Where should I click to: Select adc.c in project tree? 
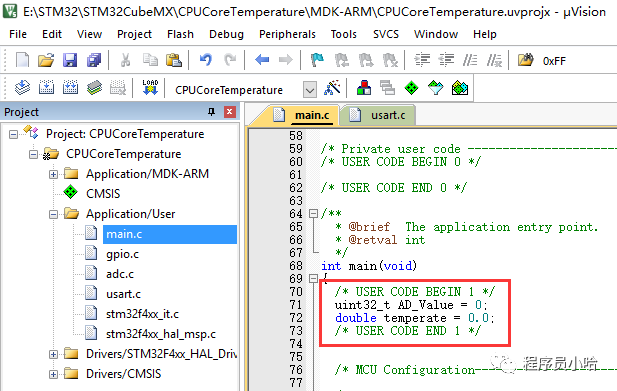(x=120, y=274)
